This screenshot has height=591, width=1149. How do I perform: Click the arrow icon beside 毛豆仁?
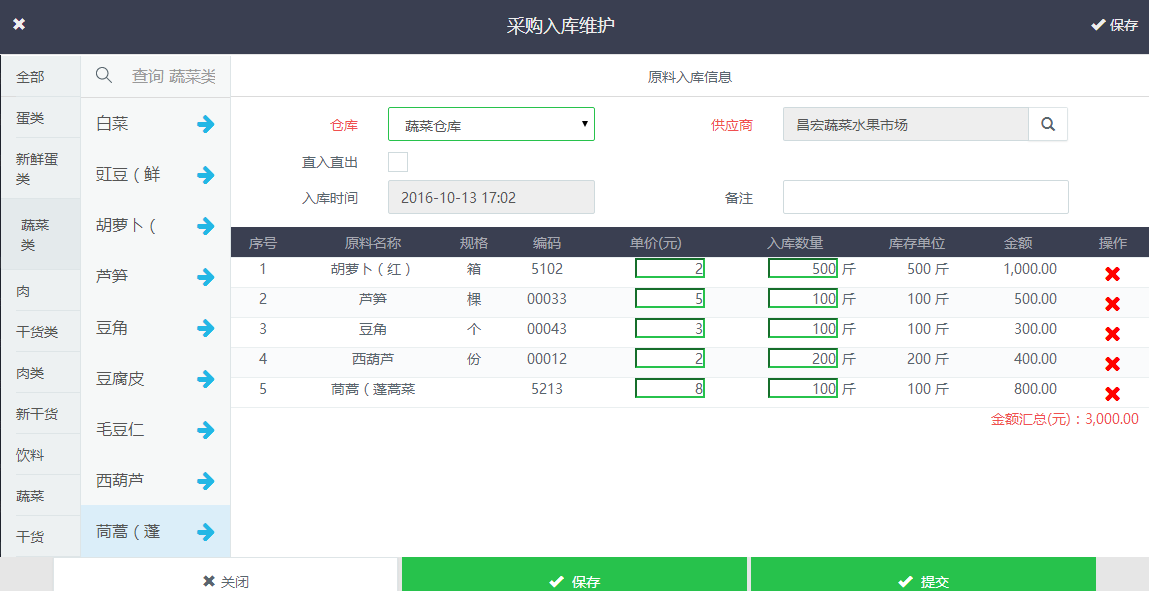pyautogui.click(x=206, y=430)
